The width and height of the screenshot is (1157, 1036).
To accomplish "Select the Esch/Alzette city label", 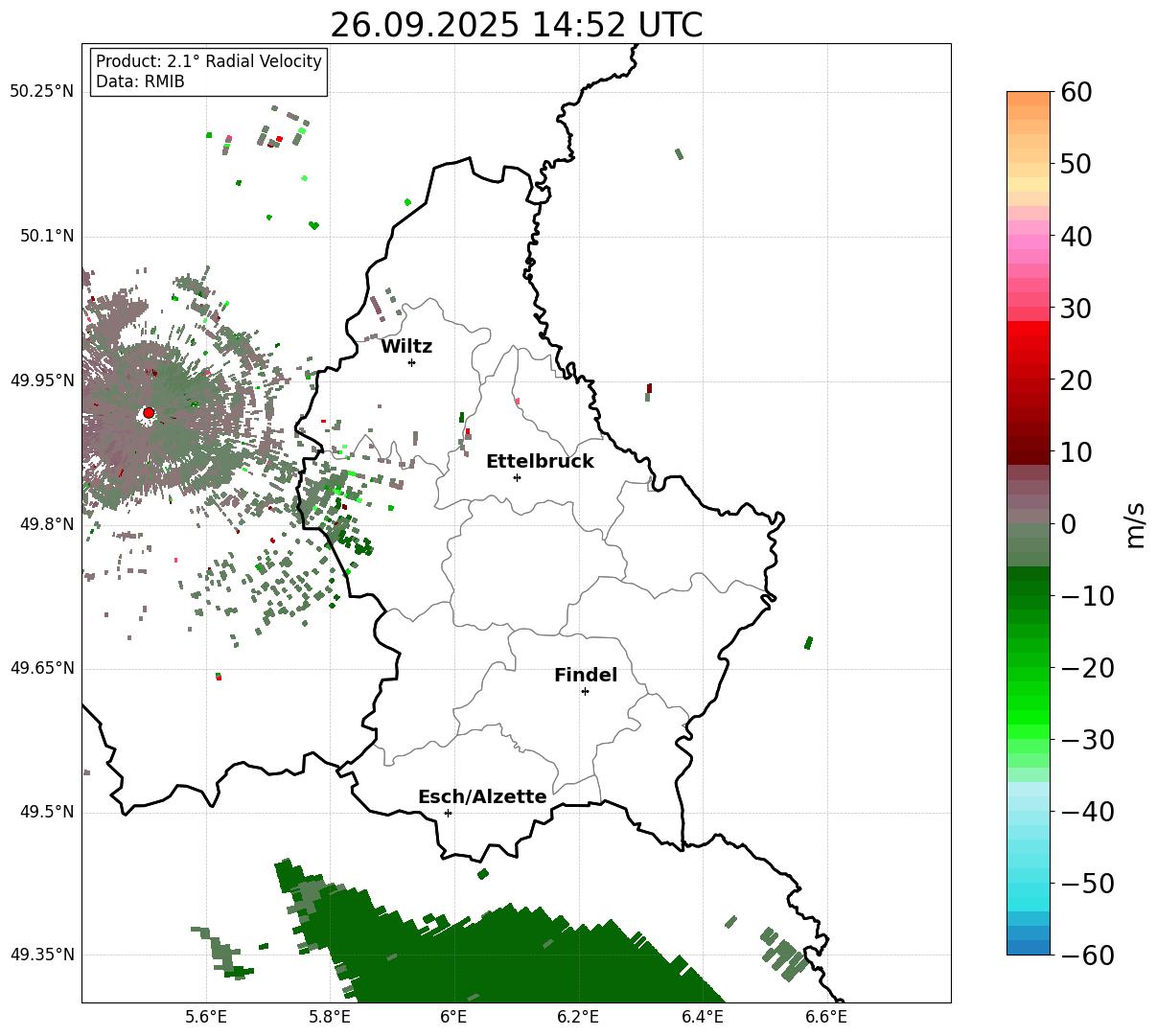I will point(482,797).
